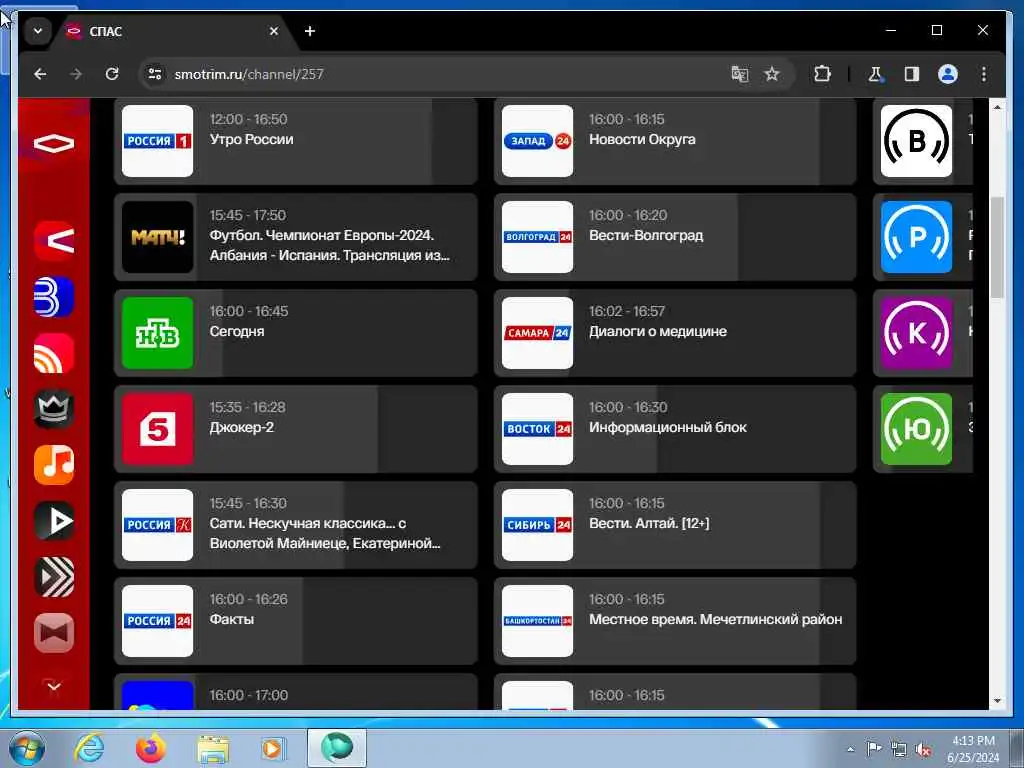Open the purple radio station К icon
1024x768 pixels.
tap(916, 333)
